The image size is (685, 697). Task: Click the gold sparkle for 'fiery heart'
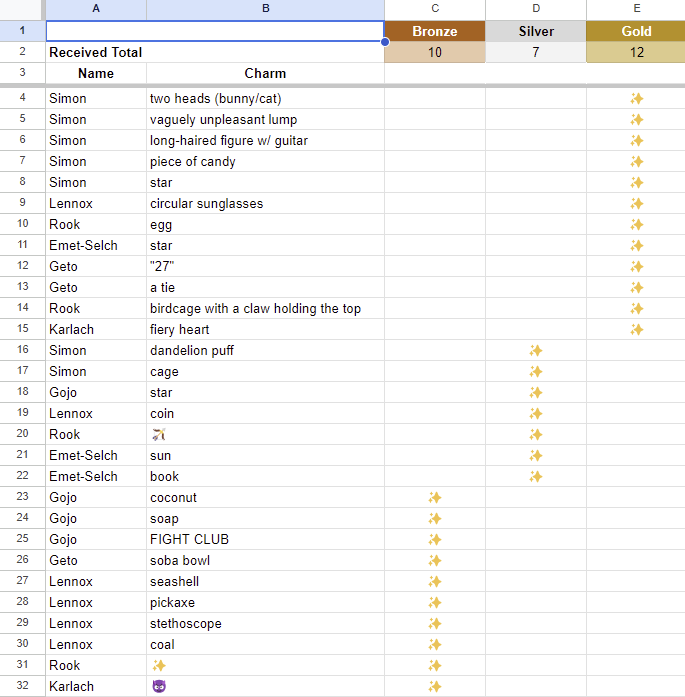[x=637, y=329]
